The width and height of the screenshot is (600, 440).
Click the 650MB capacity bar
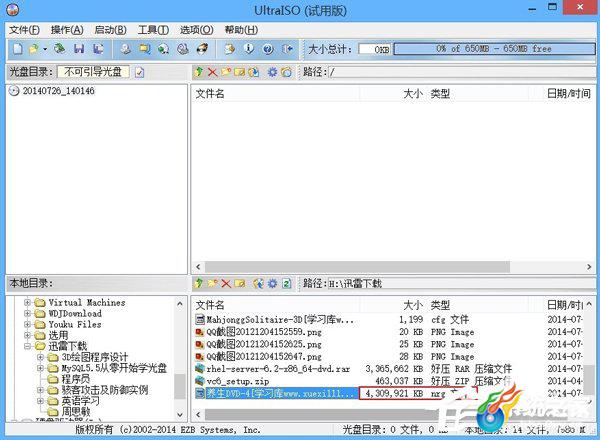click(x=494, y=49)
